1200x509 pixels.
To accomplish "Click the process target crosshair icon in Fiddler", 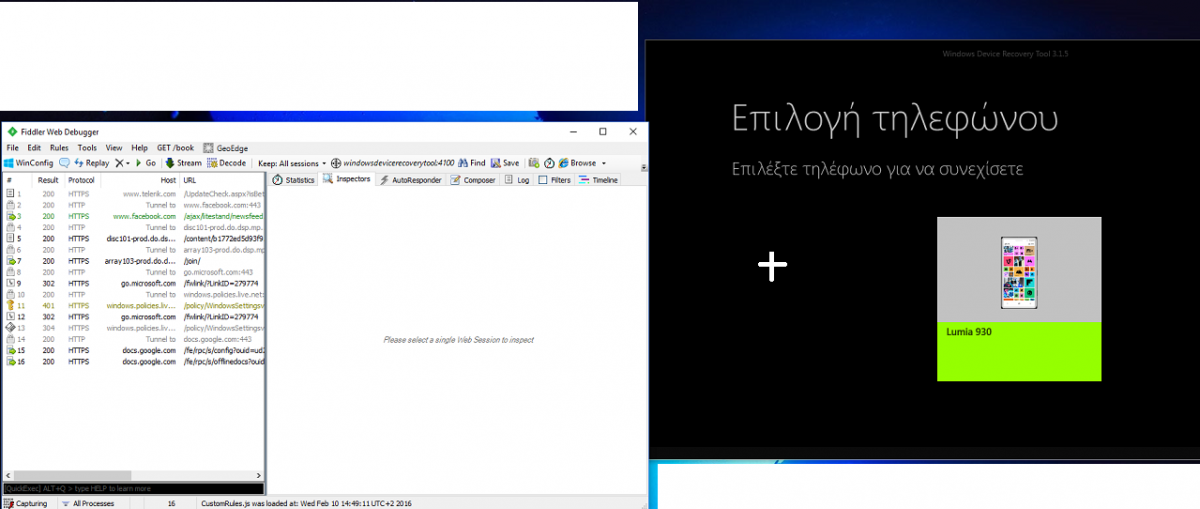I will click(x=336, y=163).
